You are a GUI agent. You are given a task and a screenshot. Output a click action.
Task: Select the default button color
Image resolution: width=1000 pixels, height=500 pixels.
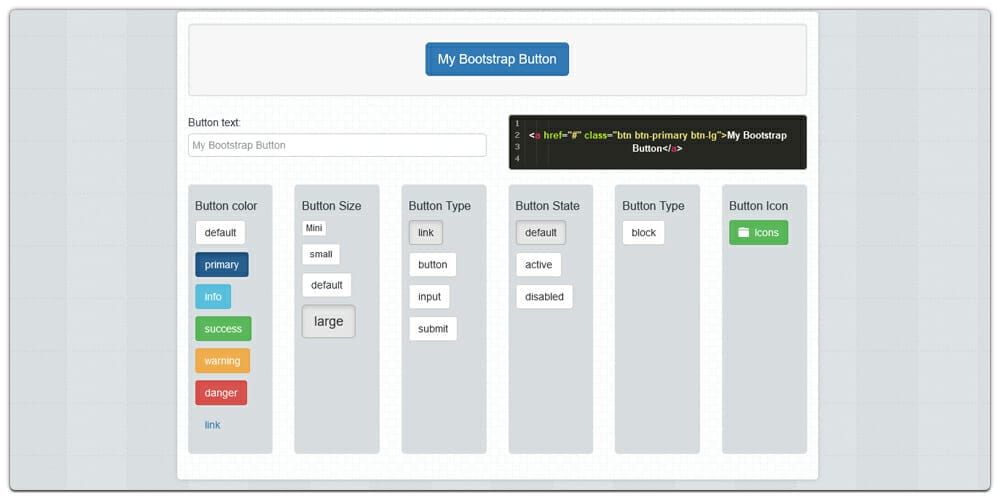(220, 233)
